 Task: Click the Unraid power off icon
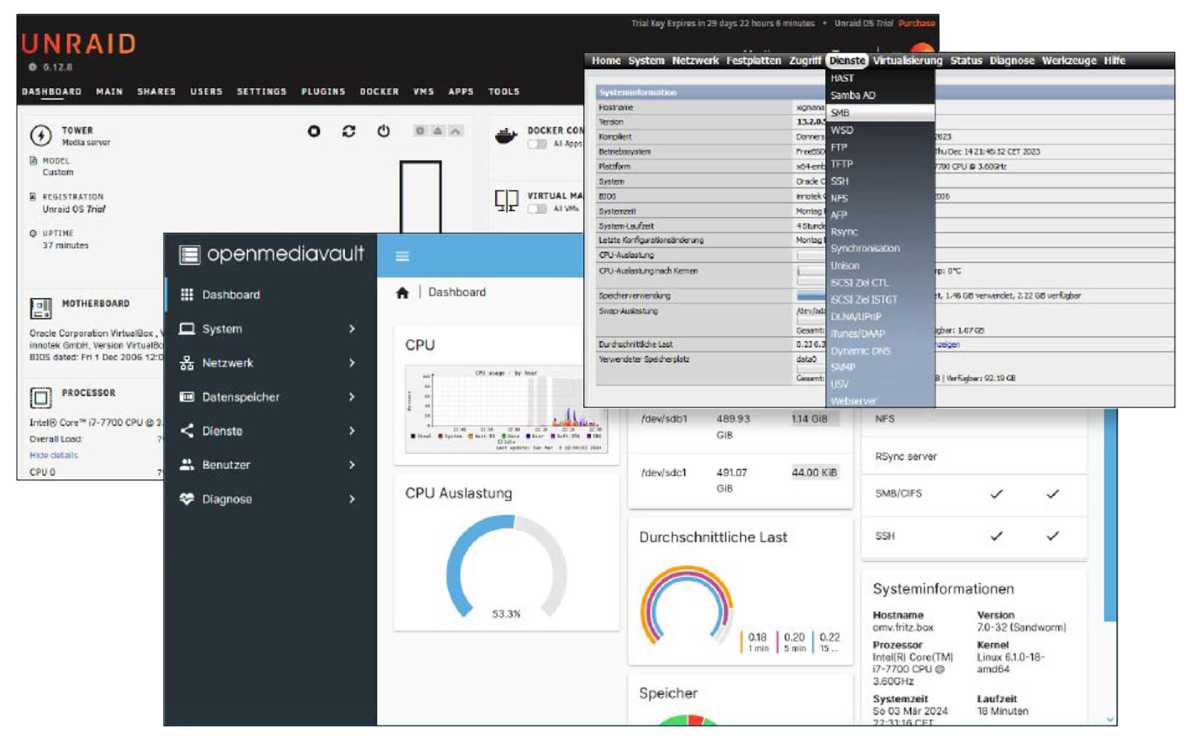click(x=384, y=131)
